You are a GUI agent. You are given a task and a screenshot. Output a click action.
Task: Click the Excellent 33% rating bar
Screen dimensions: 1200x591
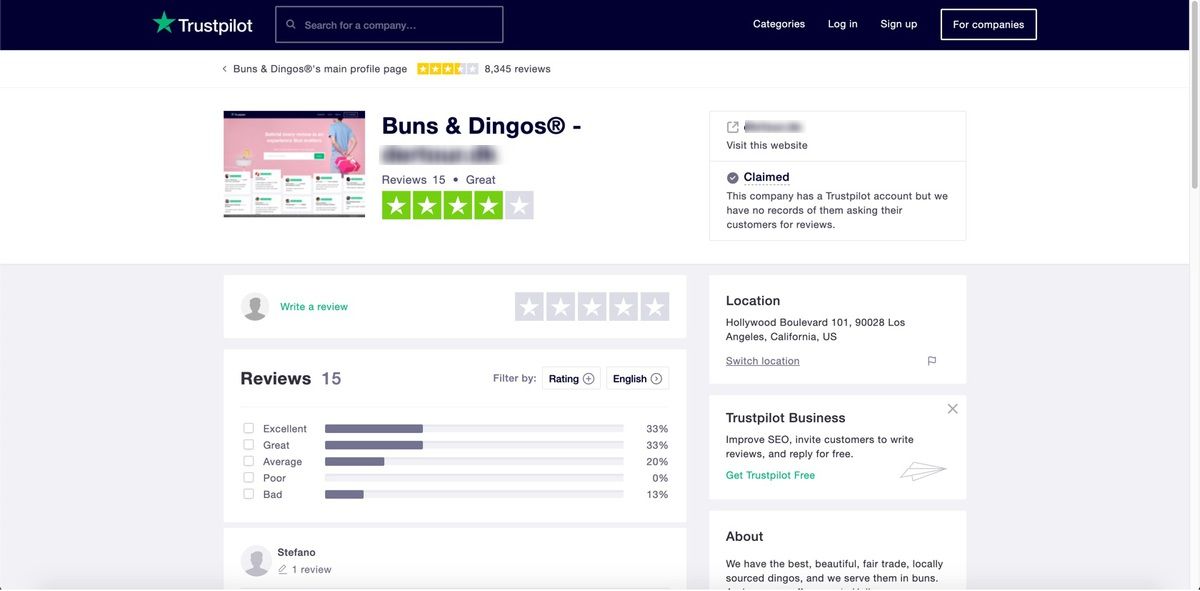pos(474,429)
